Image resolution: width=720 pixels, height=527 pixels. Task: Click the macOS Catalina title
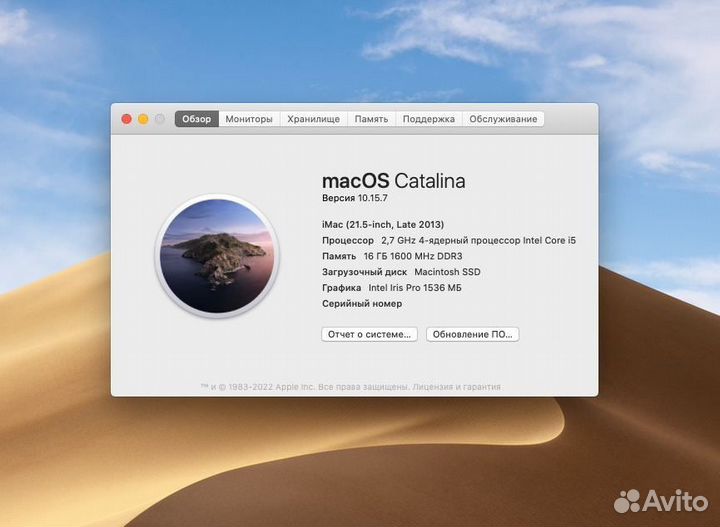(x=394, y=181)
